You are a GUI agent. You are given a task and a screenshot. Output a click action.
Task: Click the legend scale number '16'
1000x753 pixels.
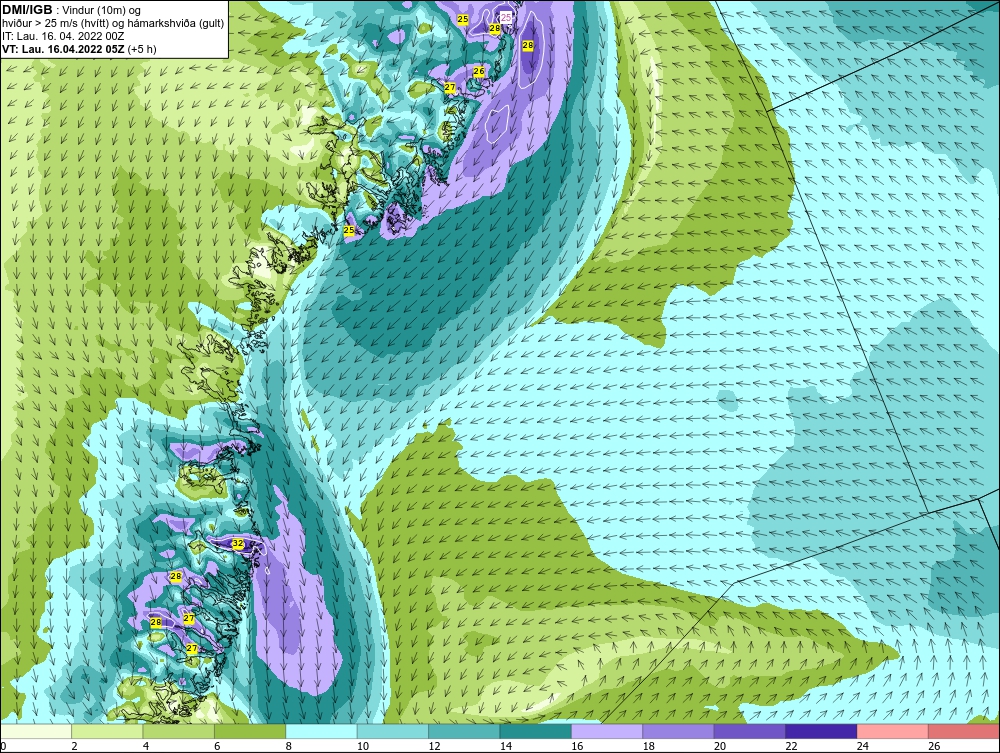coord(577,746)
